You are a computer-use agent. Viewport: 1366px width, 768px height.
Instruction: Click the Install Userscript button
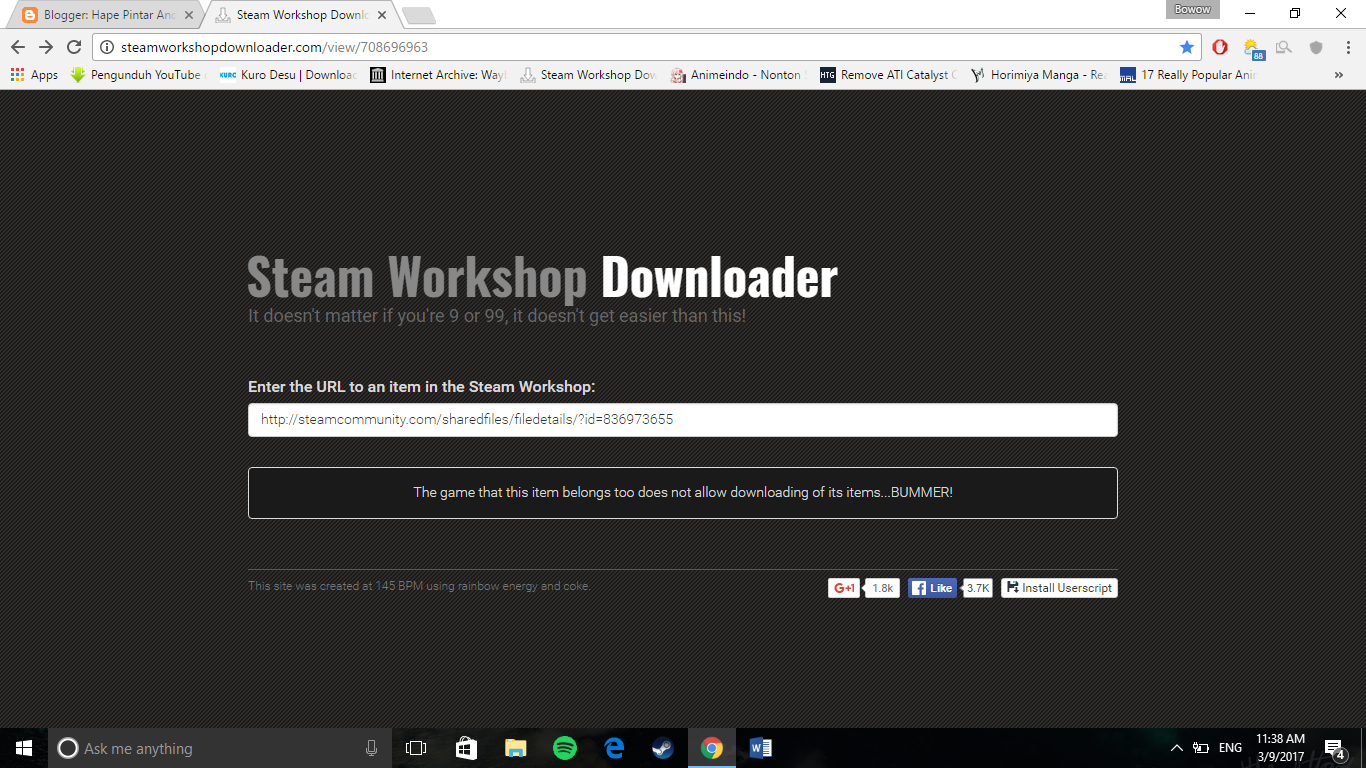(1059, 587)
